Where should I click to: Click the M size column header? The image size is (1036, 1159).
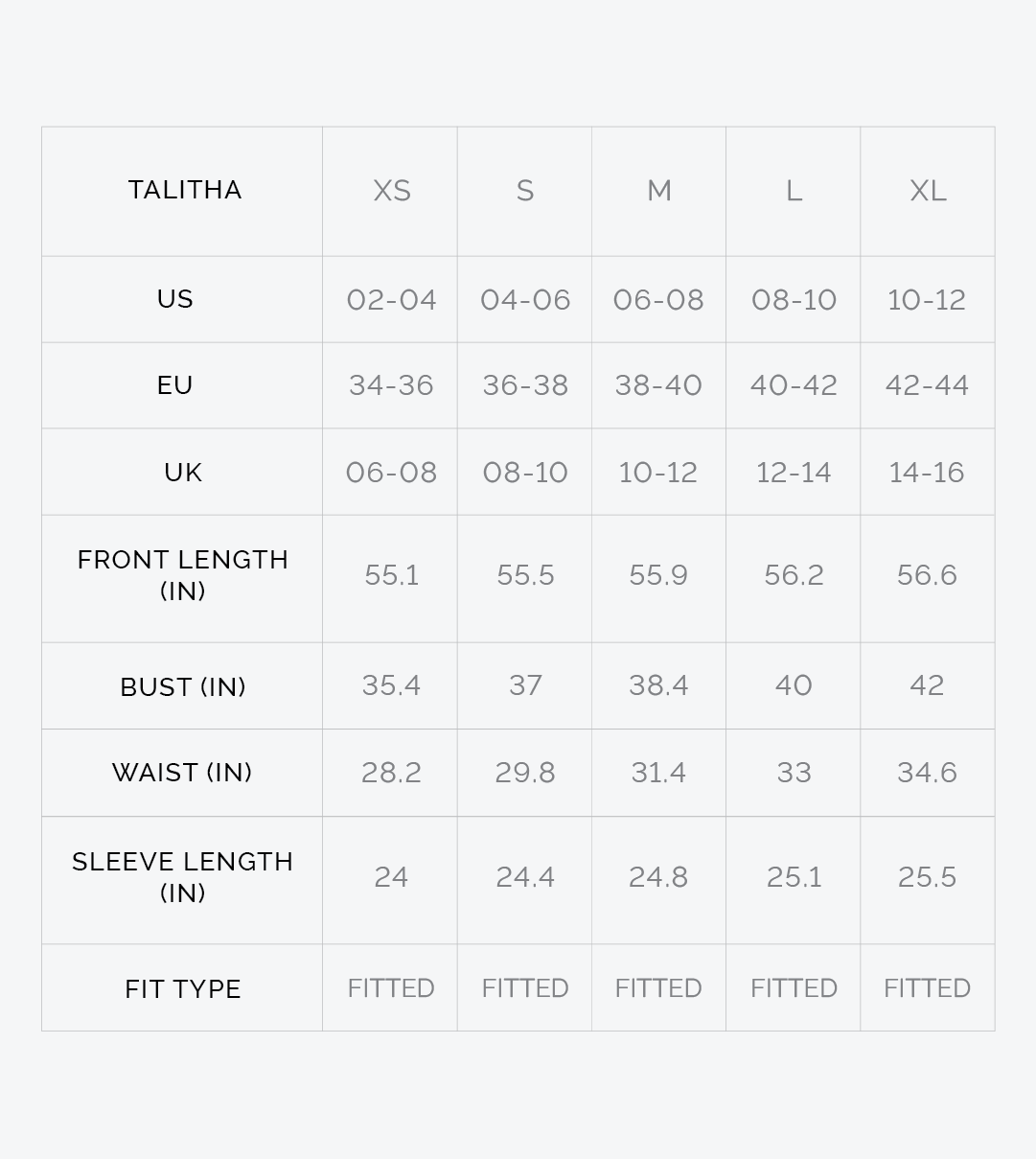tap(659, 191)
